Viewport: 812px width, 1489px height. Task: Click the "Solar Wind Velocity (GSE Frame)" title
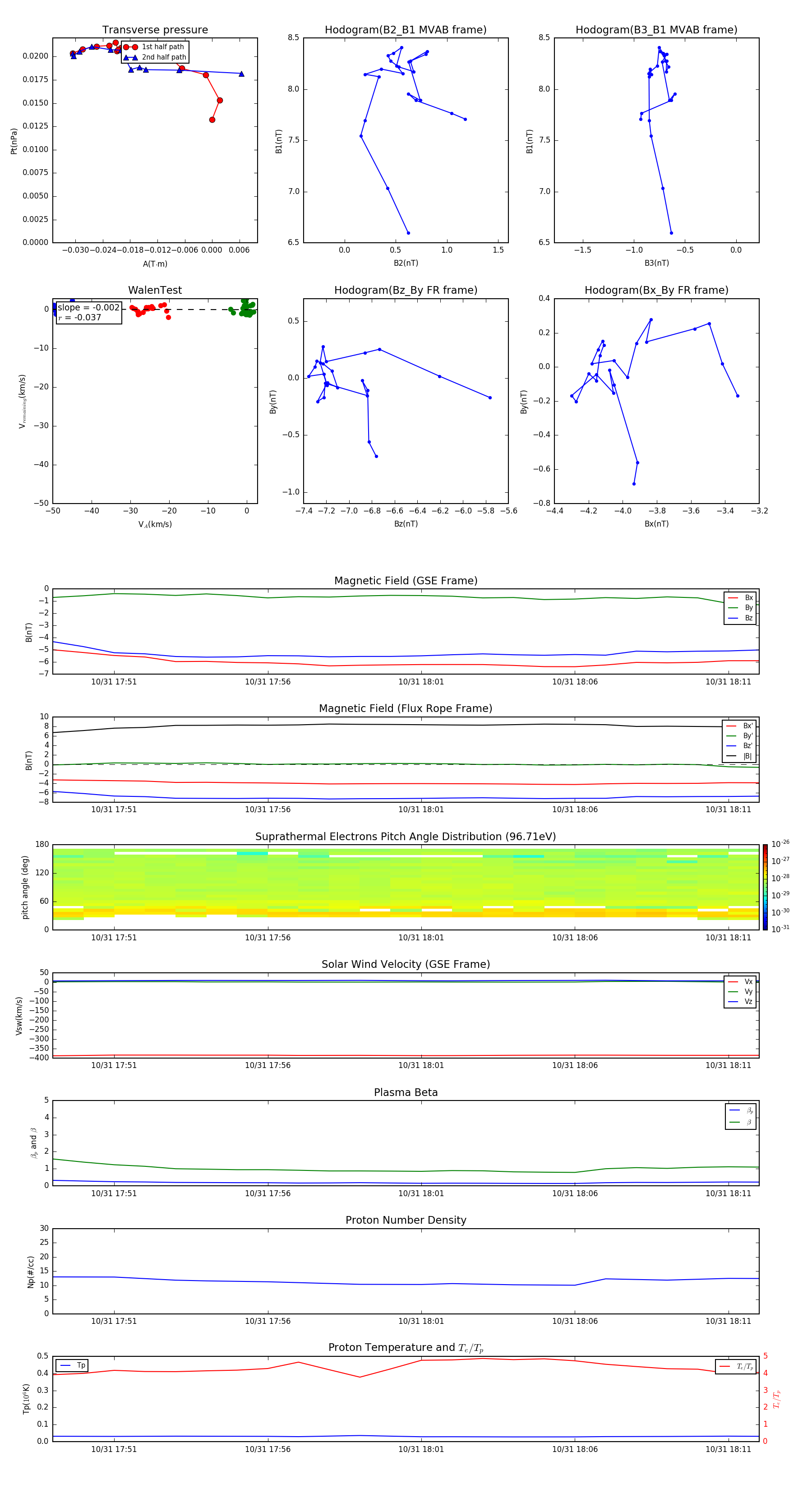[406, 965]
